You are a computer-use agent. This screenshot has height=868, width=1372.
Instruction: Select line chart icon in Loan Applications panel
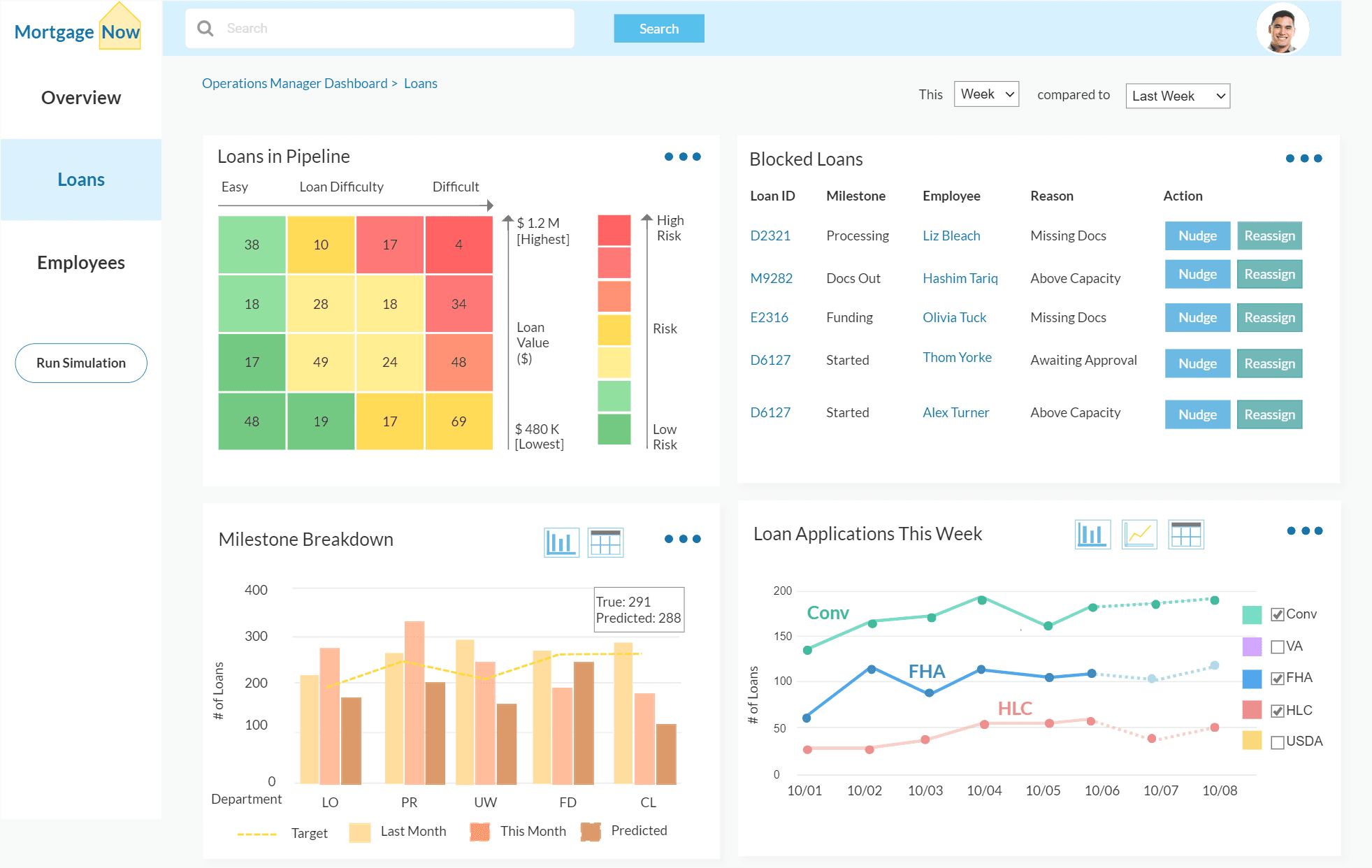(1139, 535)
